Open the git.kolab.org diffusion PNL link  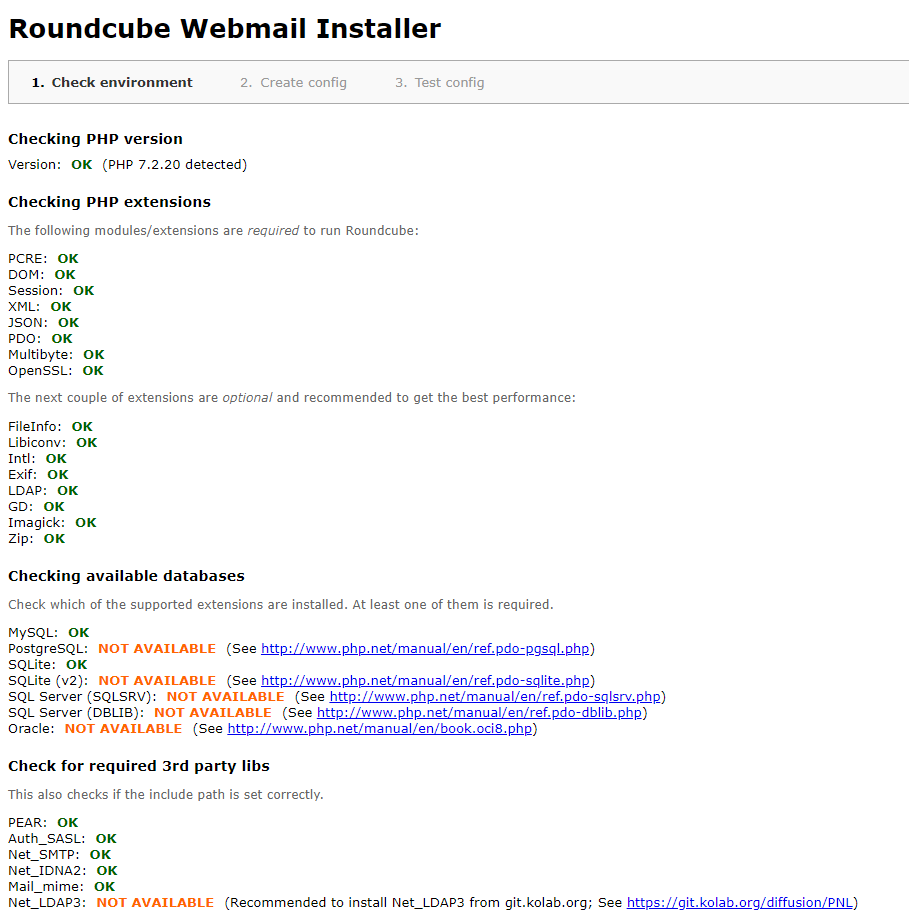point(740,903)
